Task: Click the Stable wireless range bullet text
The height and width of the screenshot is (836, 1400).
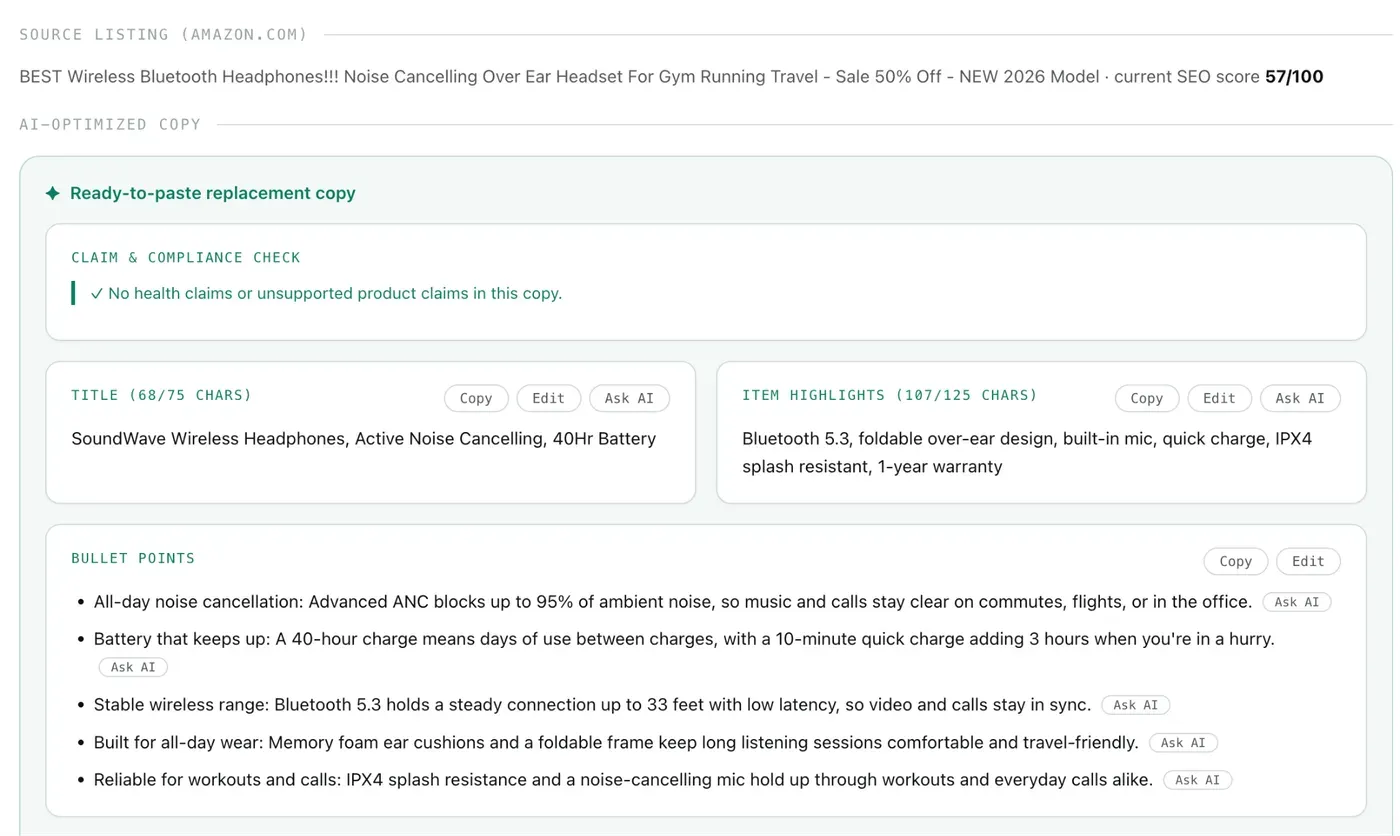Action: (592, 705)
